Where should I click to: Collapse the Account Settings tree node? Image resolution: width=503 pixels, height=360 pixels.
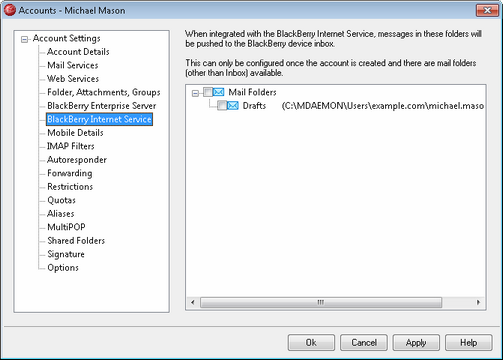(24, 39)
